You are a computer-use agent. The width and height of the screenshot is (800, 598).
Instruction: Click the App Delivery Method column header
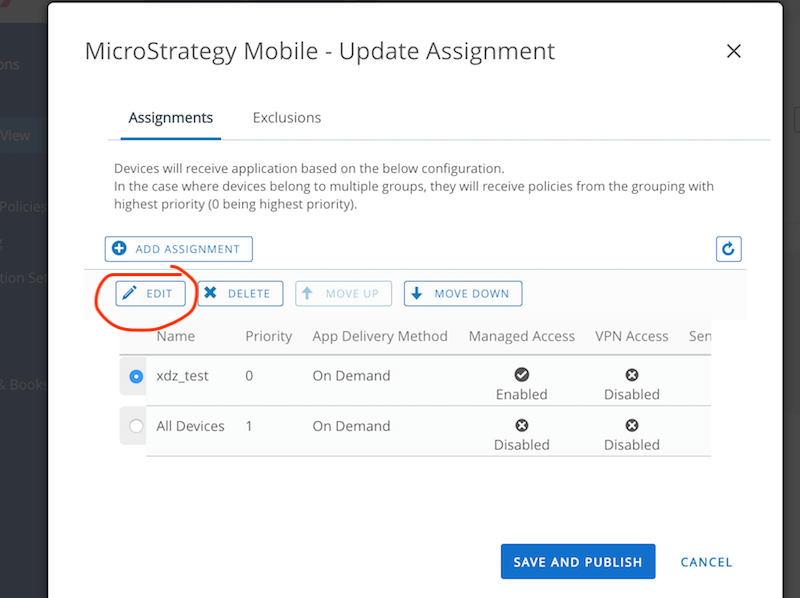(x=380, y=336)
